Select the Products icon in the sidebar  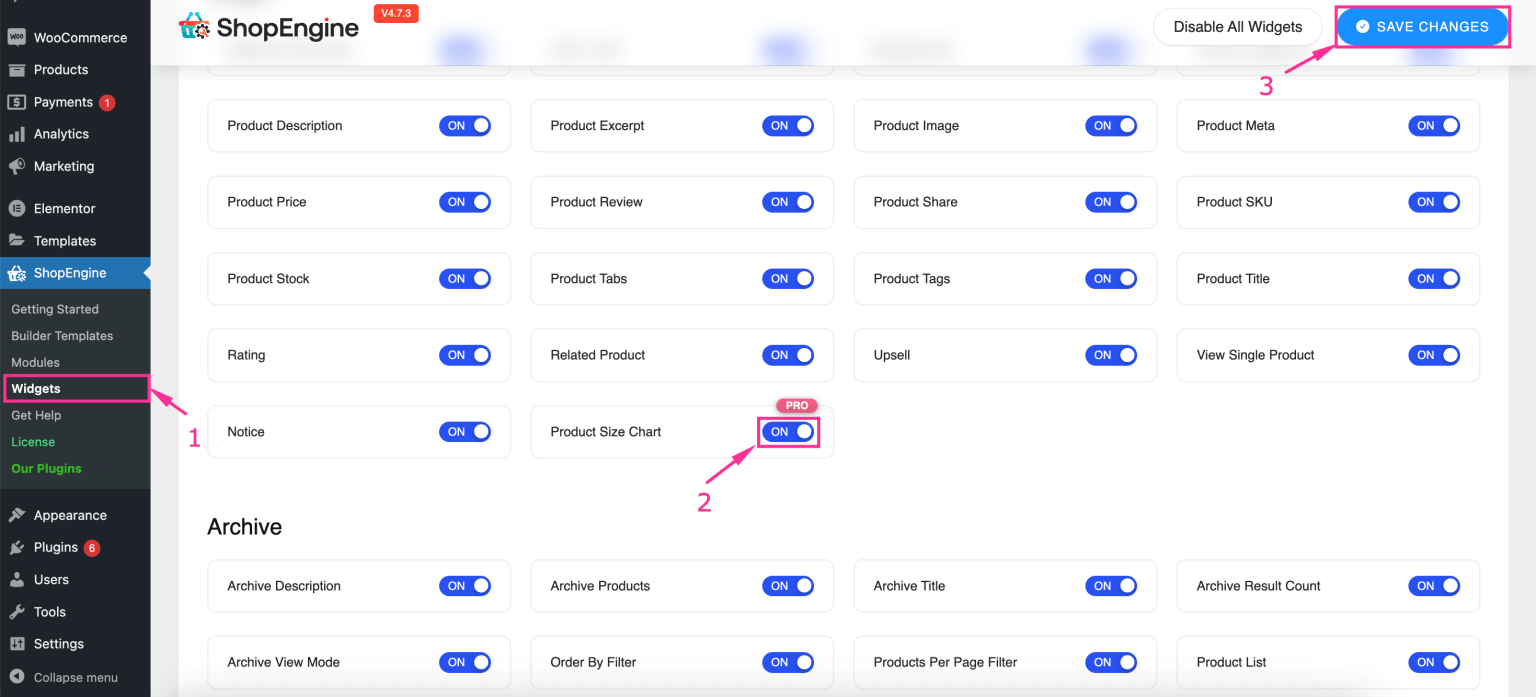(x=18, y=69)
